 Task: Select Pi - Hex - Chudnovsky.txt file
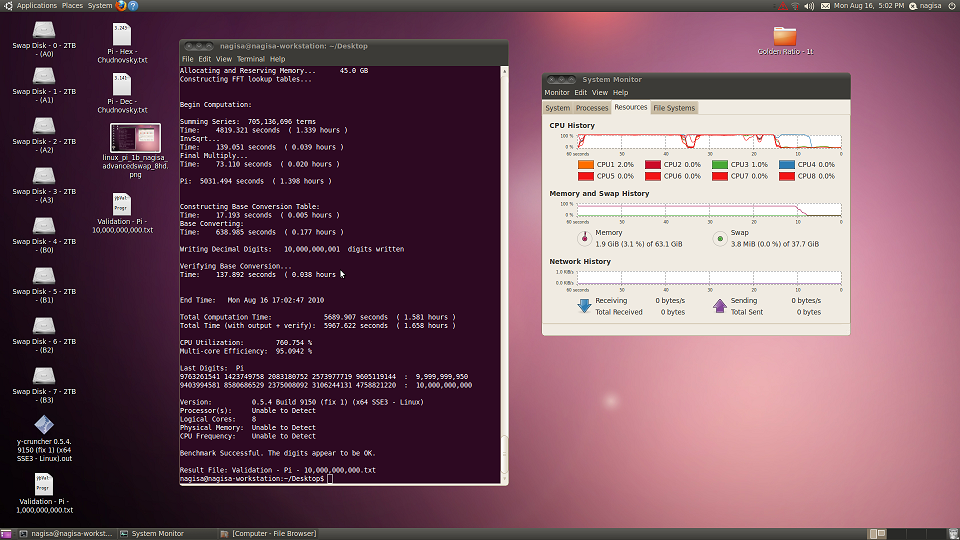[x=121, y=34]
